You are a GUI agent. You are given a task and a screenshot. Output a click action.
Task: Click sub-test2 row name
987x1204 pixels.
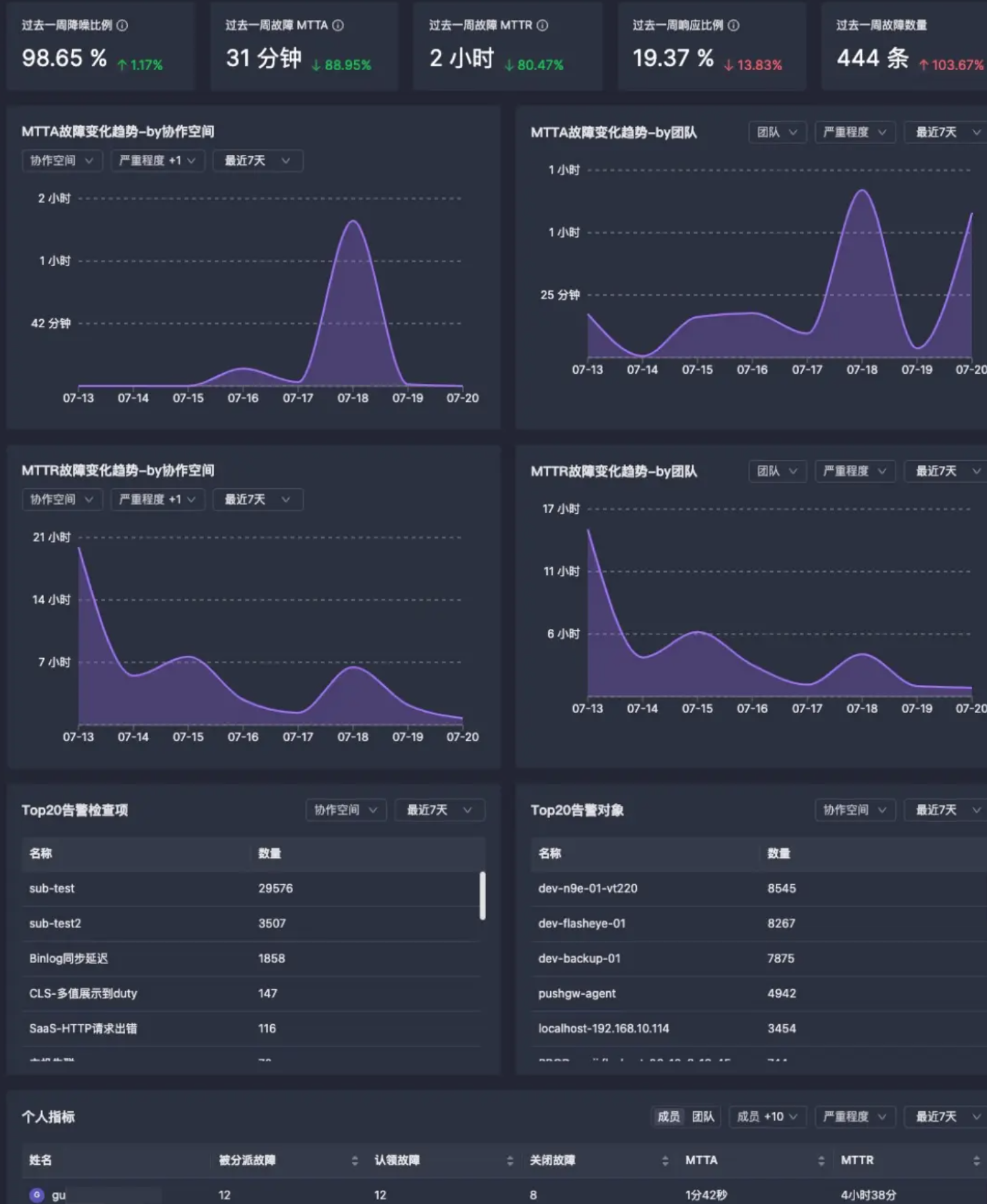[55, 924]
